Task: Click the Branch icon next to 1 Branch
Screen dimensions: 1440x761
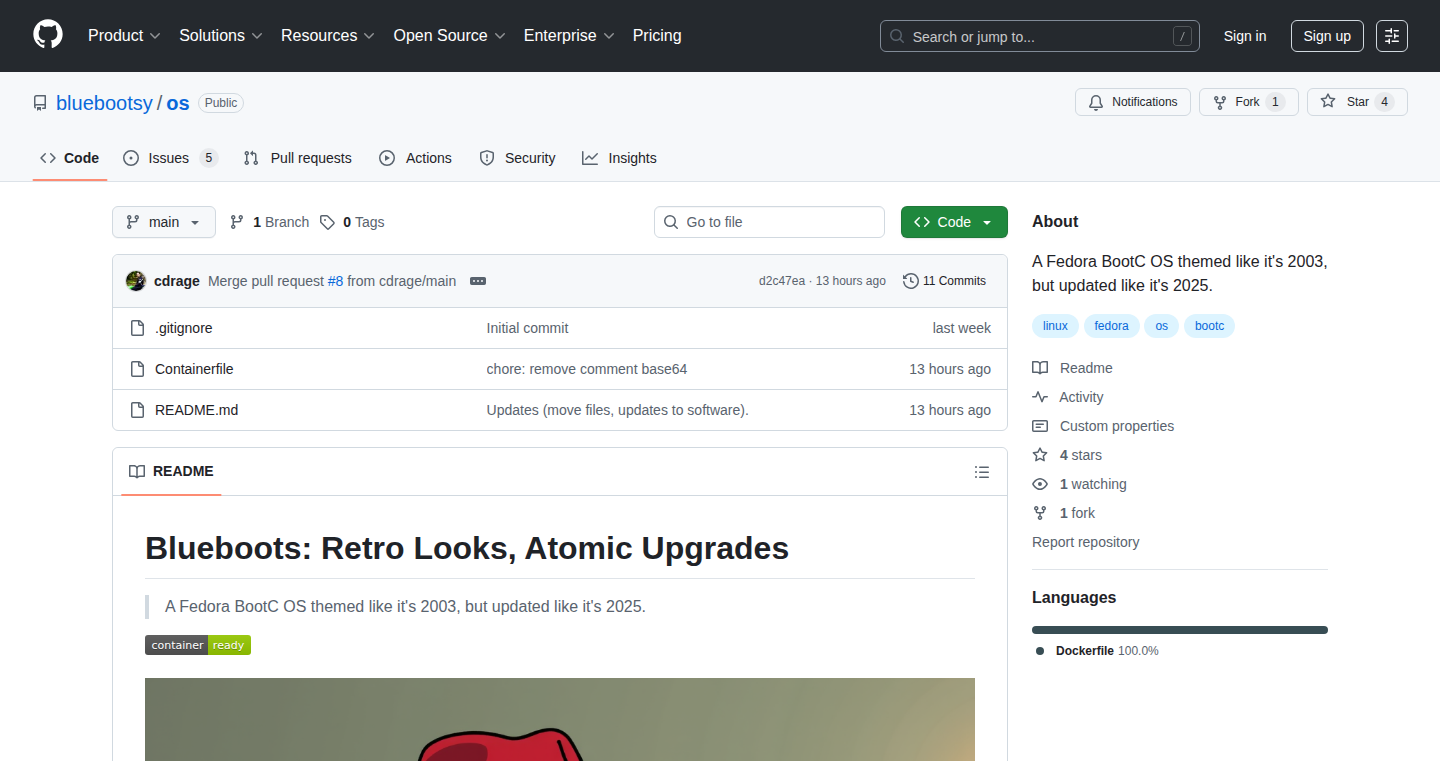Action: pos(237,222)
